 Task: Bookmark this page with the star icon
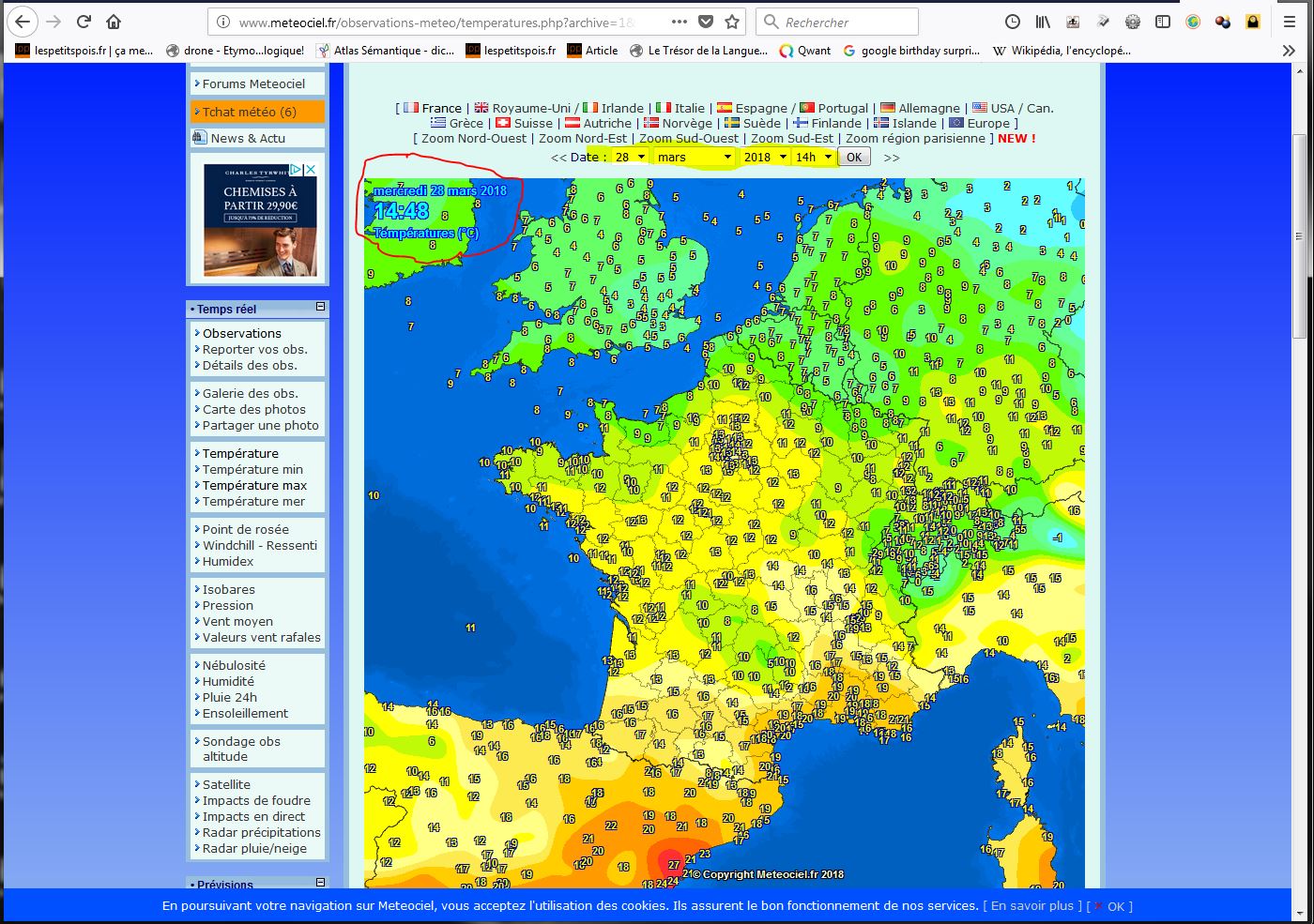pos(732,22)
